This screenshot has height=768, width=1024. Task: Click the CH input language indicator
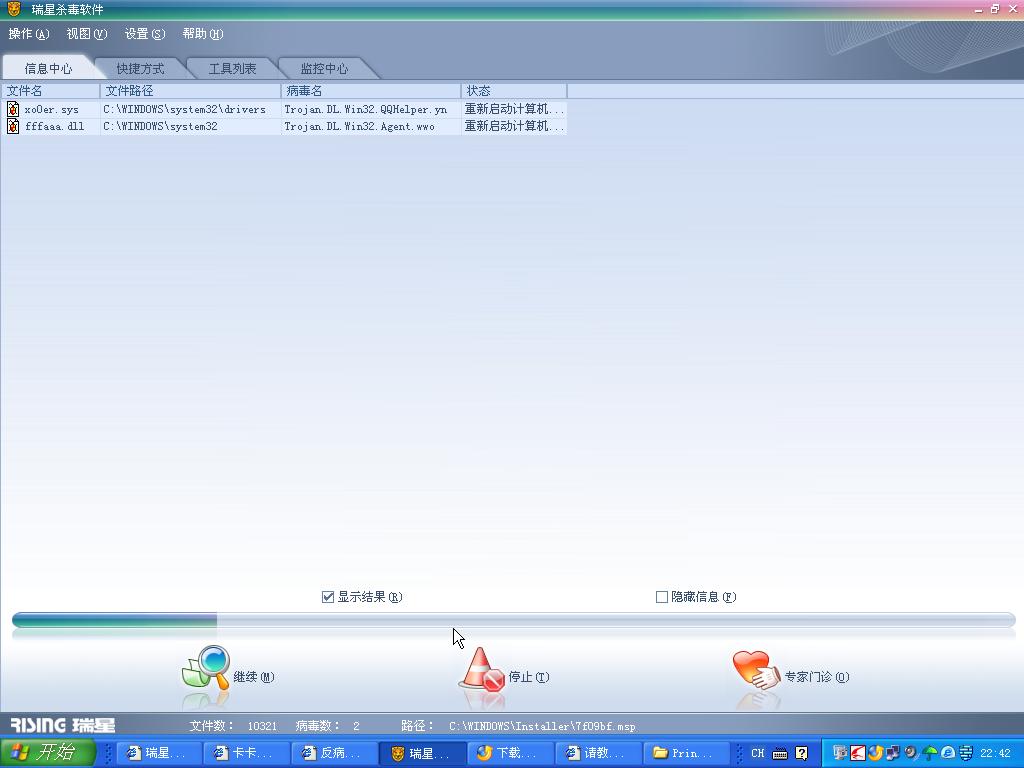coord(758,753)
